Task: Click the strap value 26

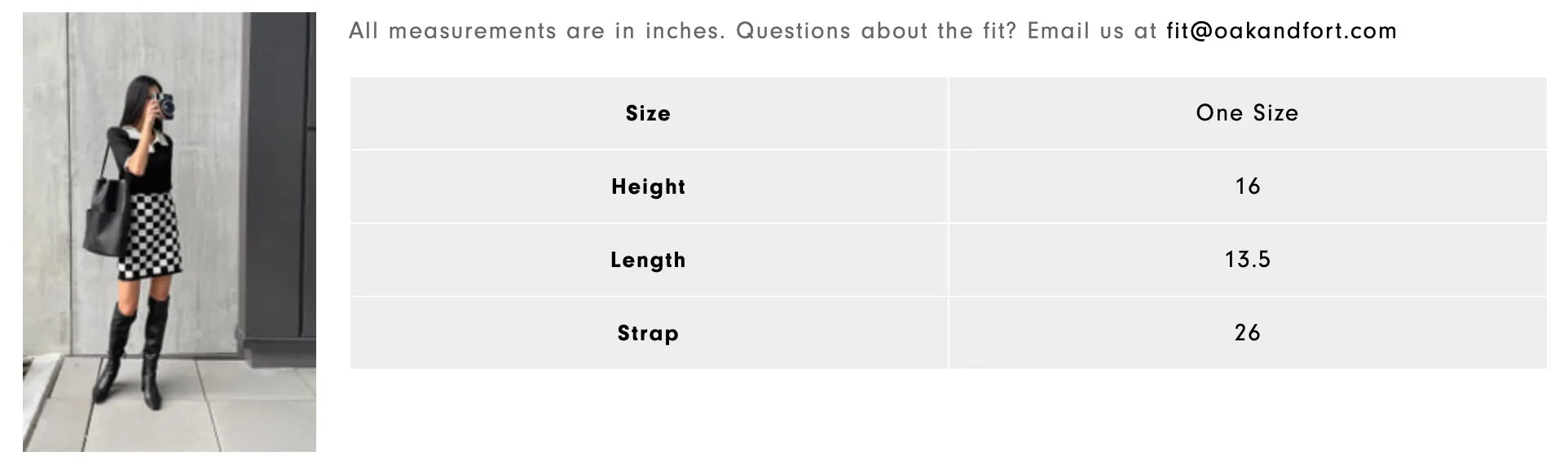Action: tap(1248, 333)
